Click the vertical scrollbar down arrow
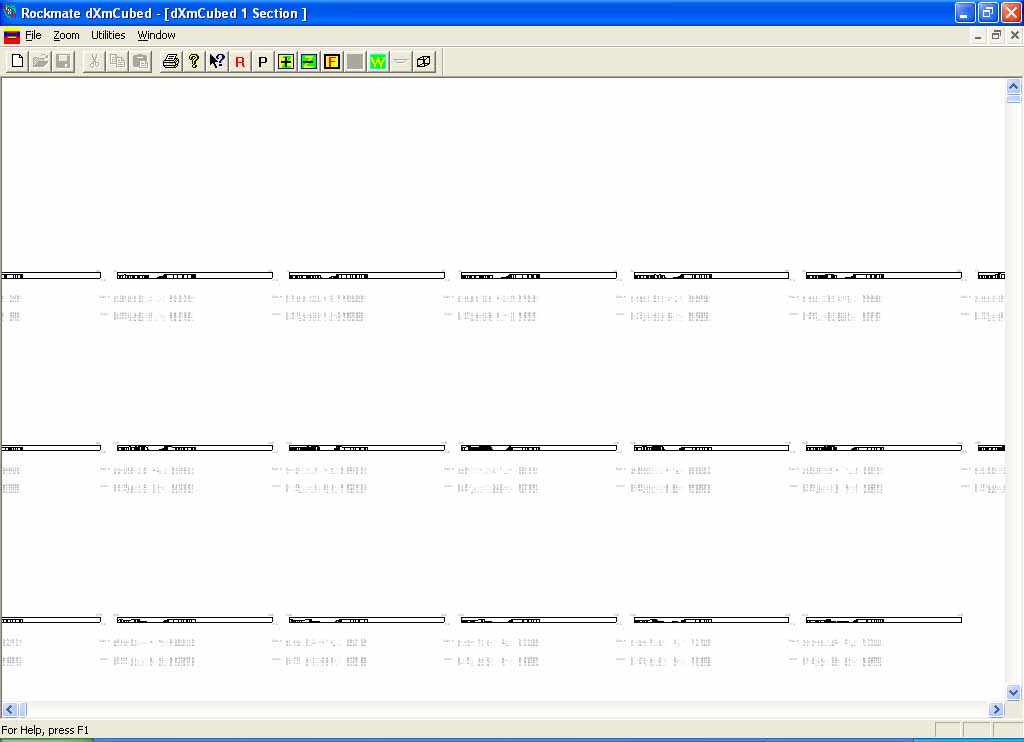This screenshot has width=1024, height=742. (x=1013, y=692)
